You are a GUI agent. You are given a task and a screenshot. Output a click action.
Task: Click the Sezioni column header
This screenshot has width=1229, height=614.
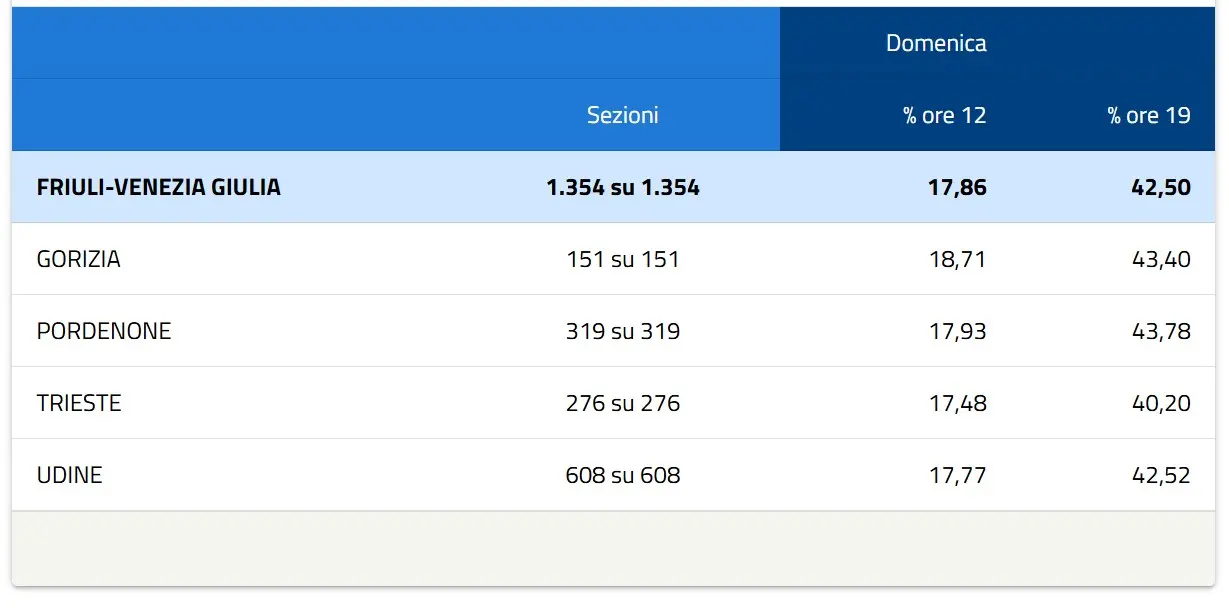622,115
